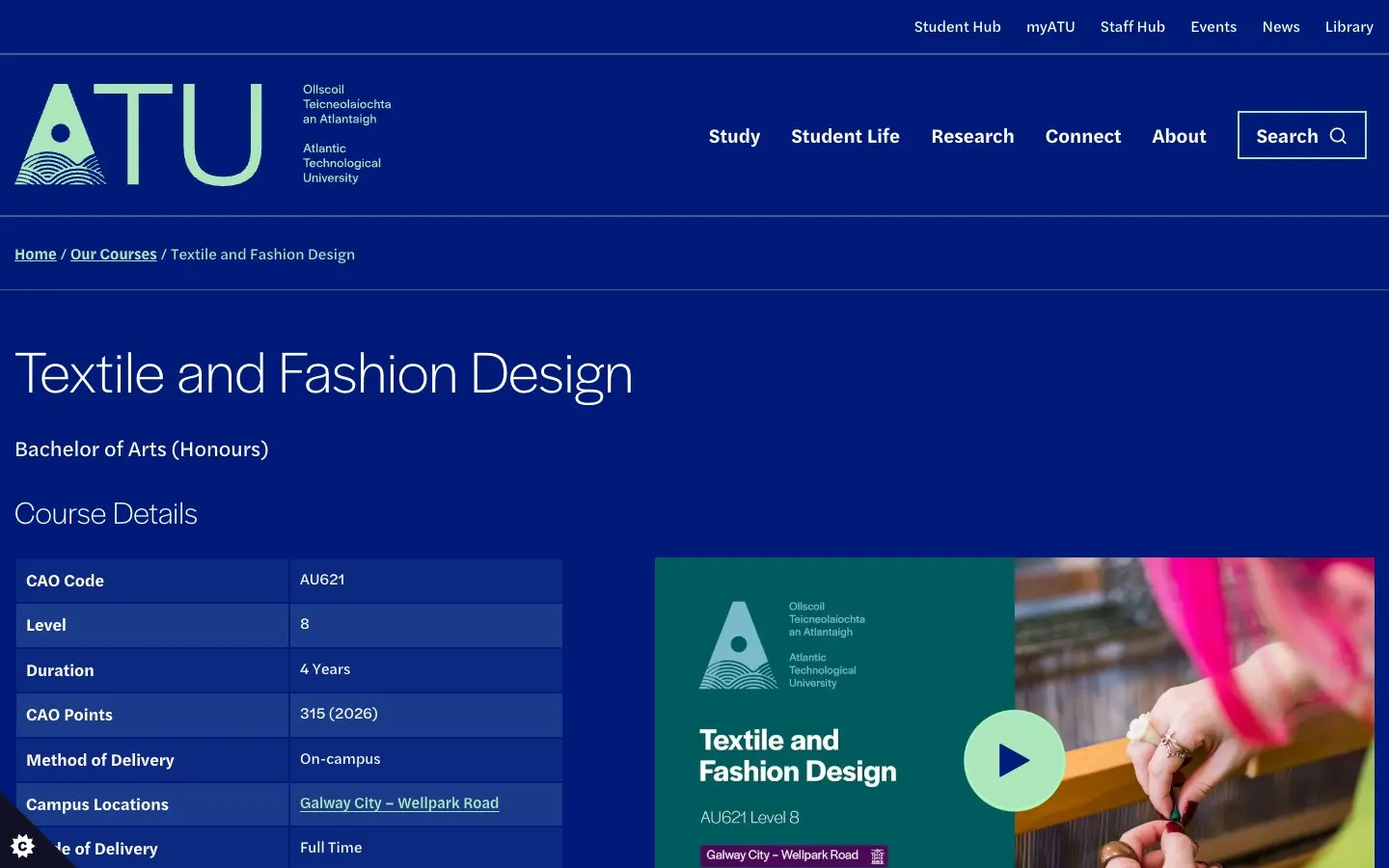Open the Research menu
The height and width of the screenshot is (868, 1389).
[x=972, y=136]
